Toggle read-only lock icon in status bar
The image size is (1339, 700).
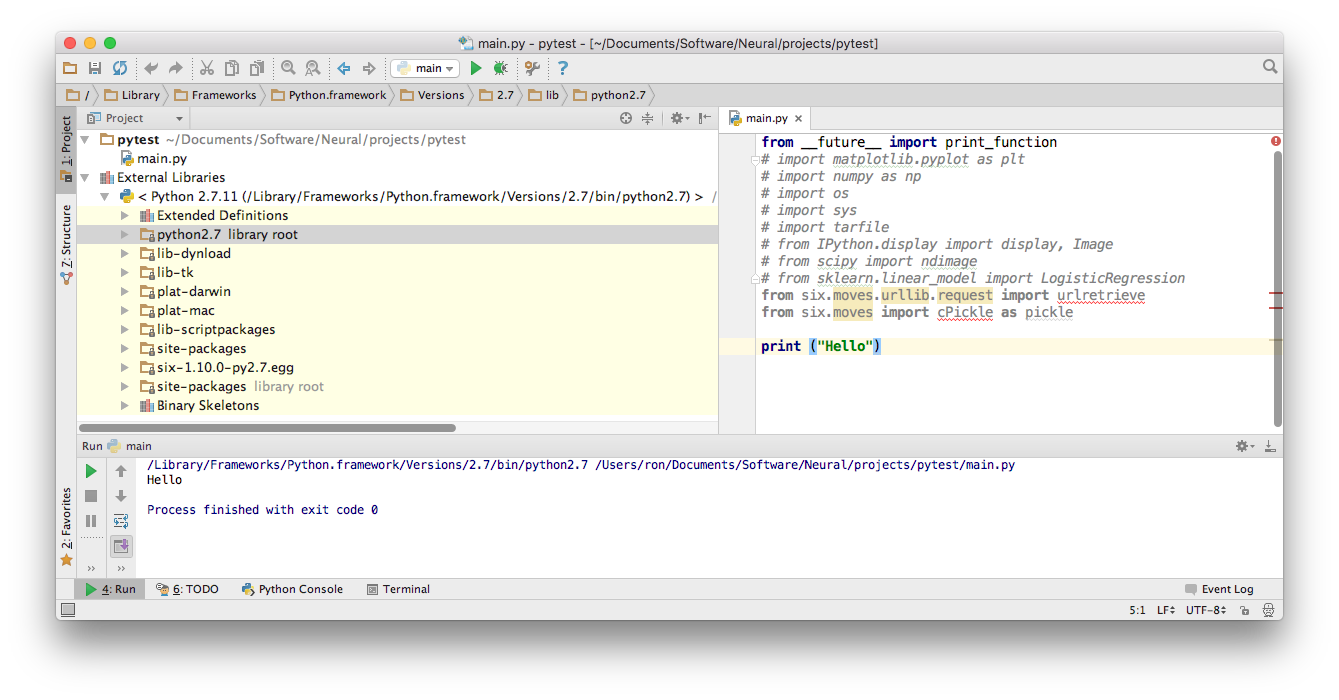click(x=1245, y=610)
